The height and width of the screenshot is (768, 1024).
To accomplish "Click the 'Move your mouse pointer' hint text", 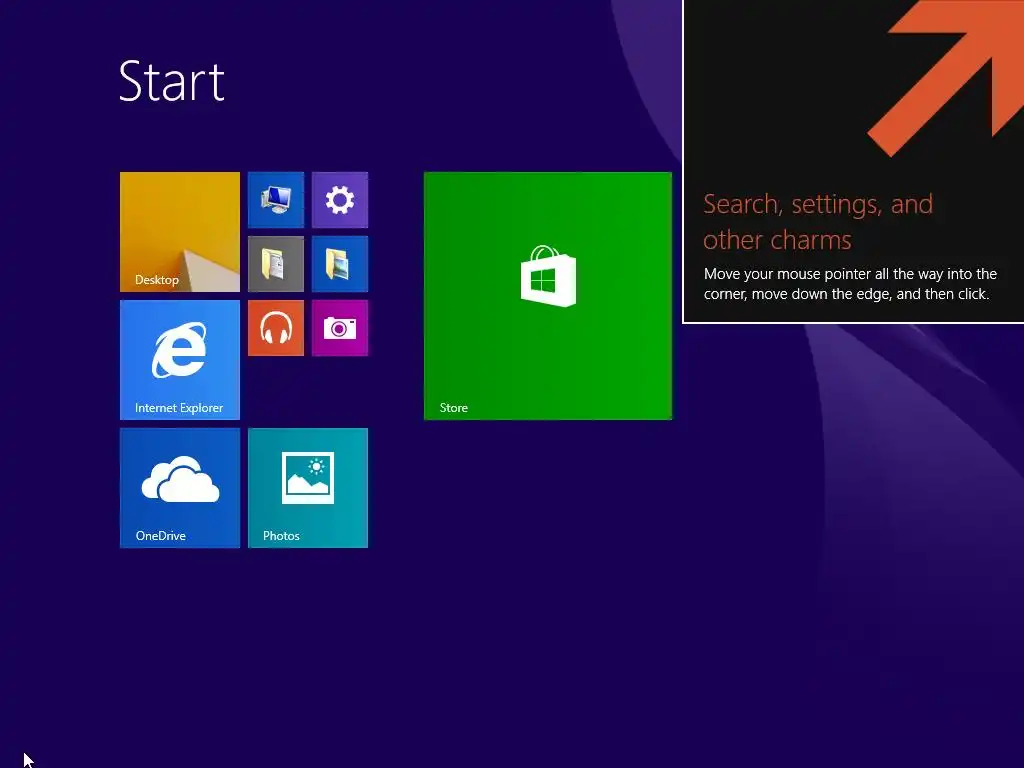I will [x=850, y=283].
